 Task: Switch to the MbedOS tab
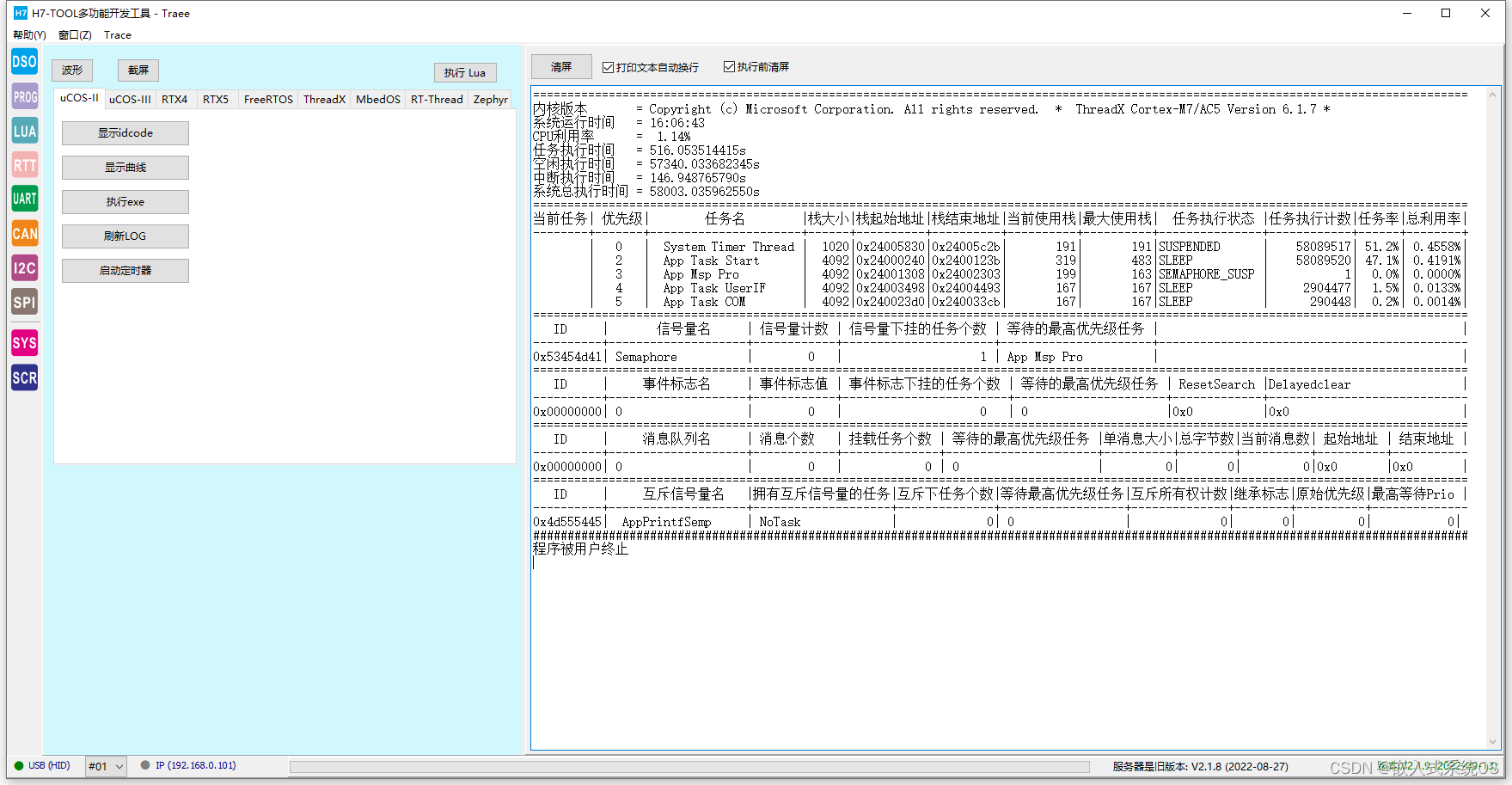tap(377, 99)
